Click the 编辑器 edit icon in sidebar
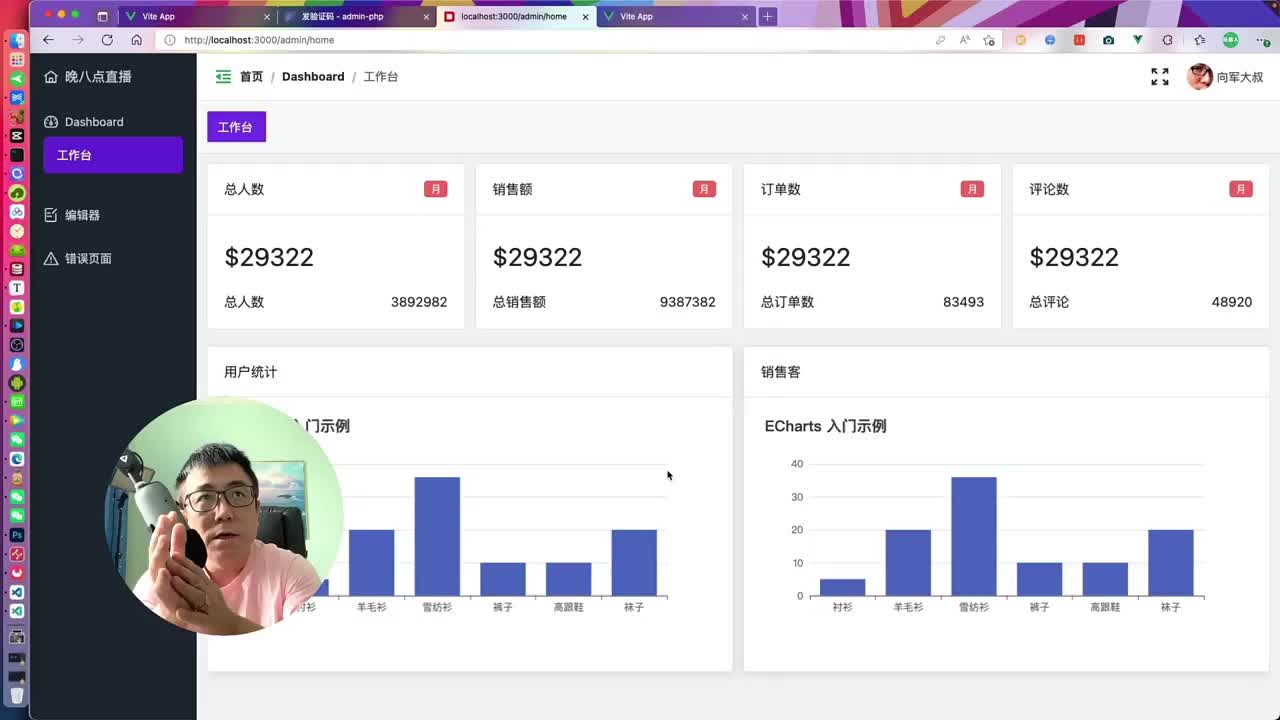 coord(51,215)
